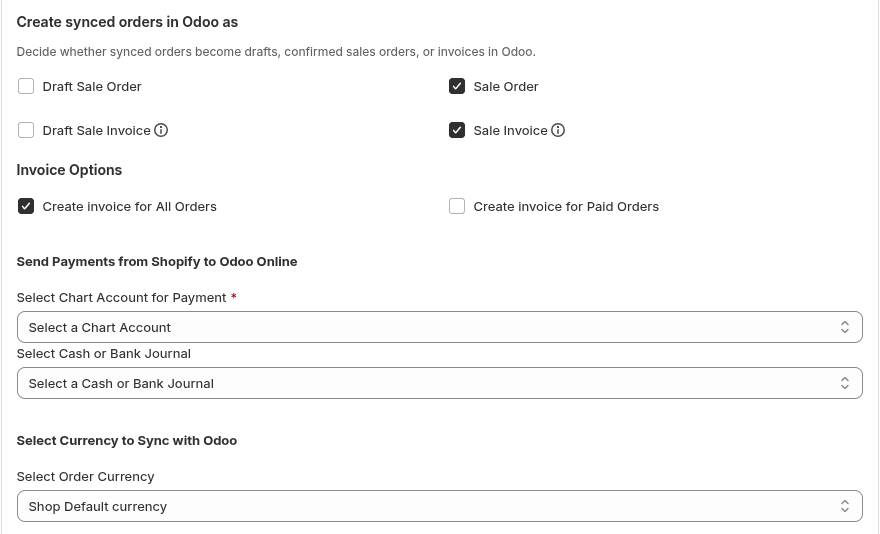Enable Create invoice for Paid Orders checkbox

[x=457, y=206]
